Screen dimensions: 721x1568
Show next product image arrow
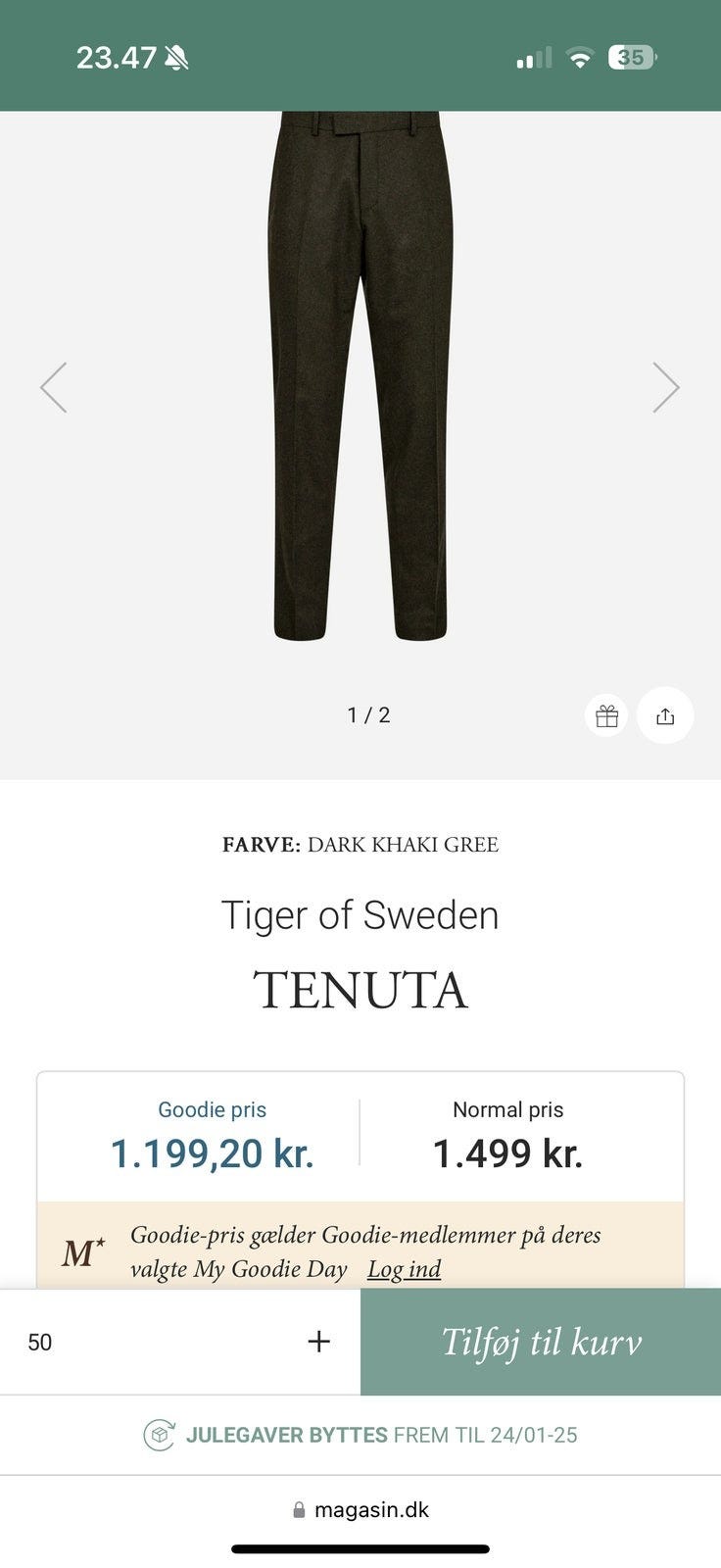point(666,387)
